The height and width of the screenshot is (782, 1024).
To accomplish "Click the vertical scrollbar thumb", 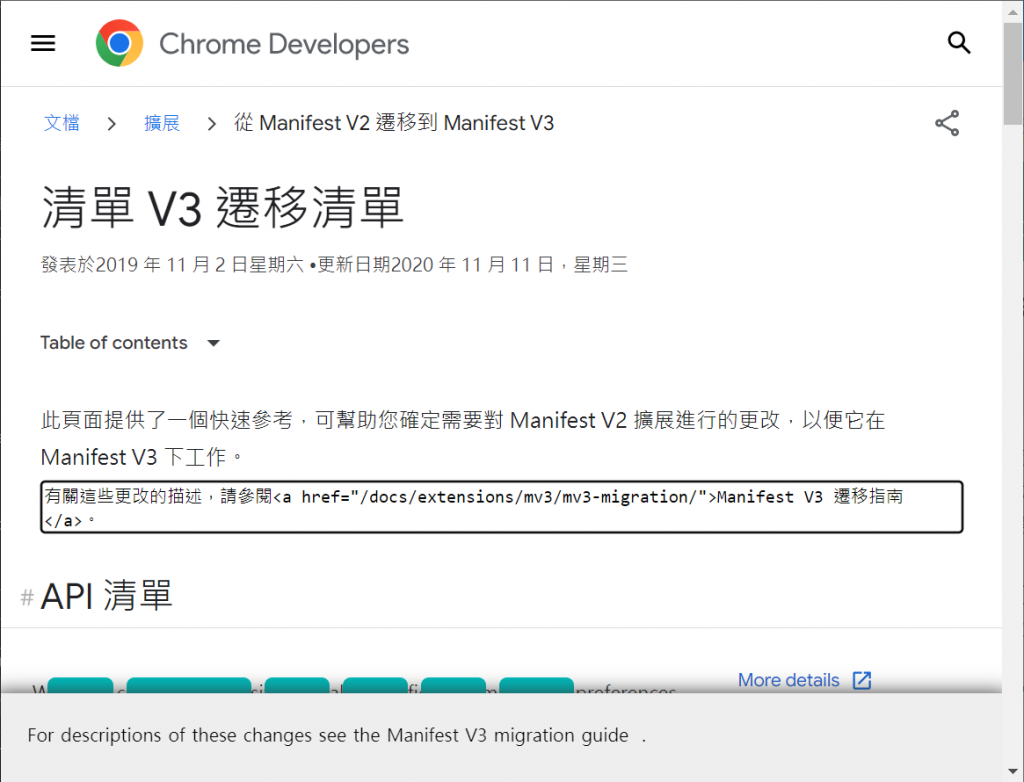I will [1013, 73].
